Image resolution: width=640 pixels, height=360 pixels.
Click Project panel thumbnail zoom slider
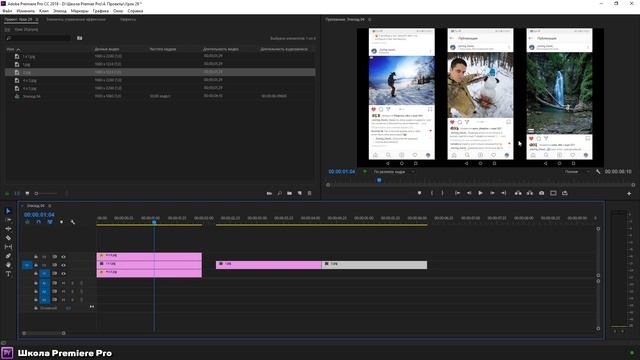46,193
